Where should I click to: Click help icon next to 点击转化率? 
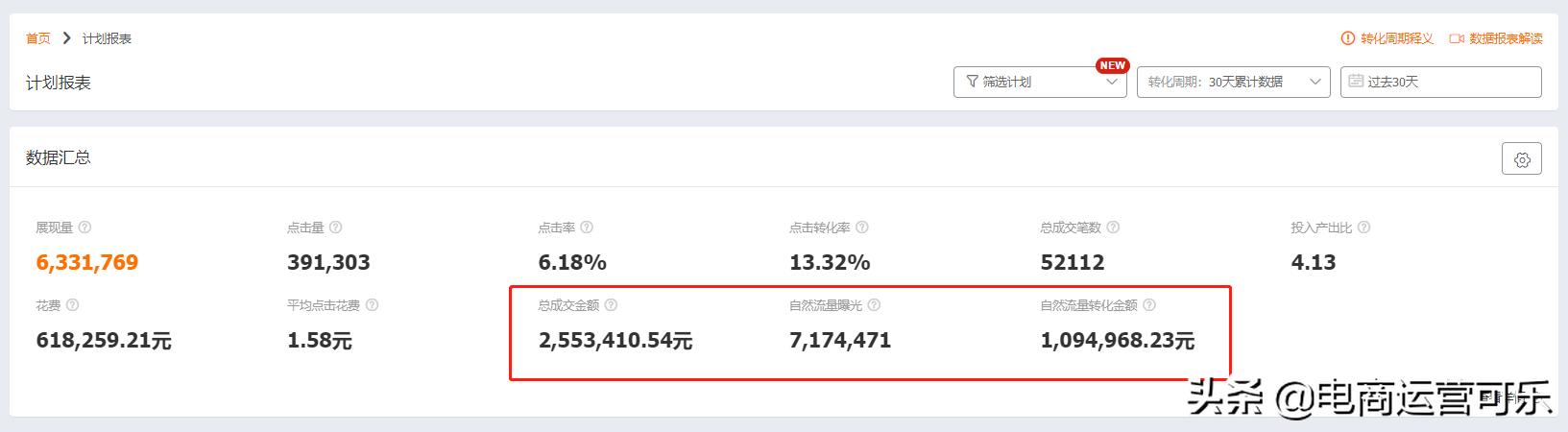pos(862,228)
